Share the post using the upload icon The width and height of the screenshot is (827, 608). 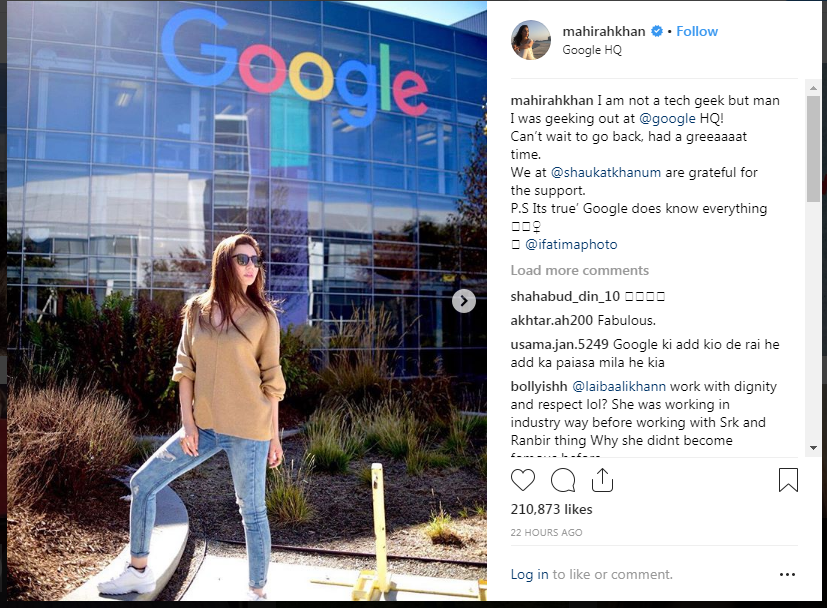click(x=602, y=480)
